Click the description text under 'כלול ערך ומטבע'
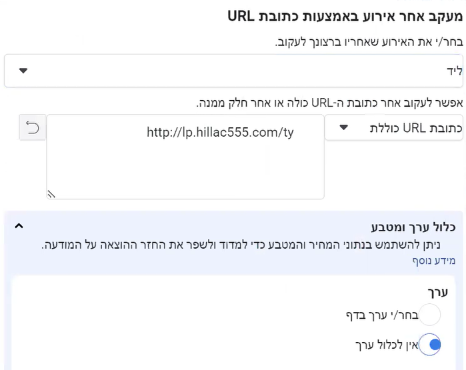The width and height of the screenshot is (466, 370). [x=241, y=245]
